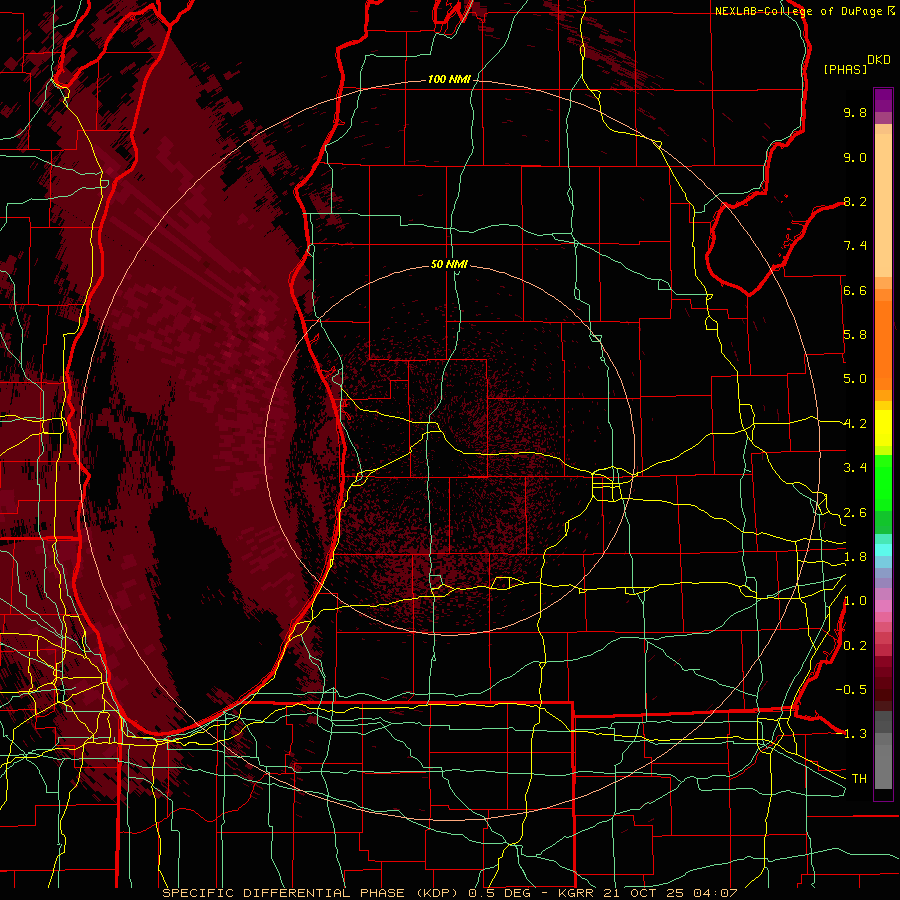The image size is (900, 900).
Task: Click the 7.4 scale value
Action: click(855, 246)
